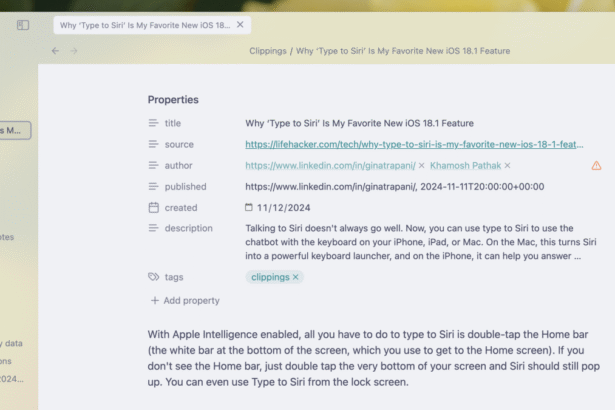Edit the published property value
This screenshot has width=615, height=410.
395,187
